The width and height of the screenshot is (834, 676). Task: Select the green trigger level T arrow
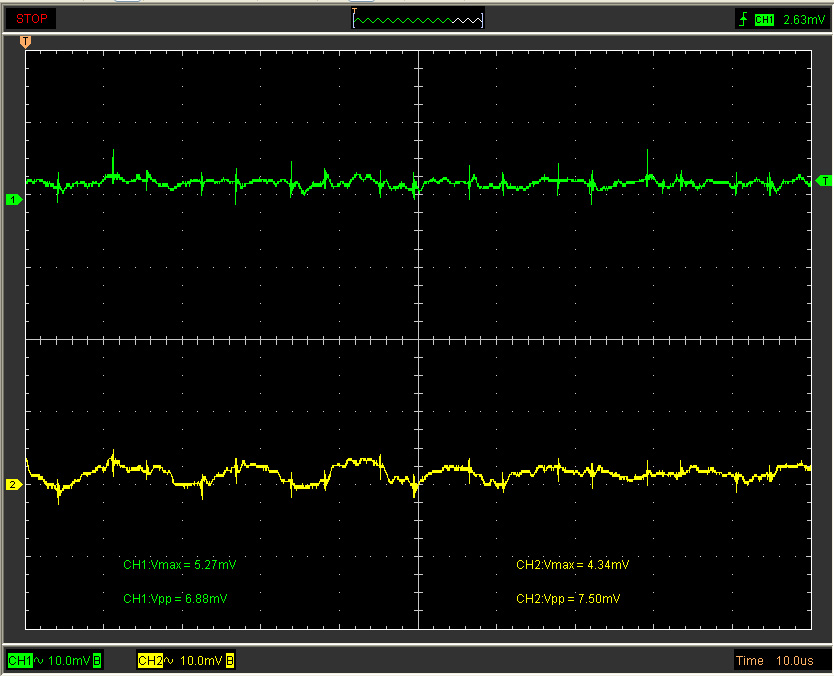[823, 181]
